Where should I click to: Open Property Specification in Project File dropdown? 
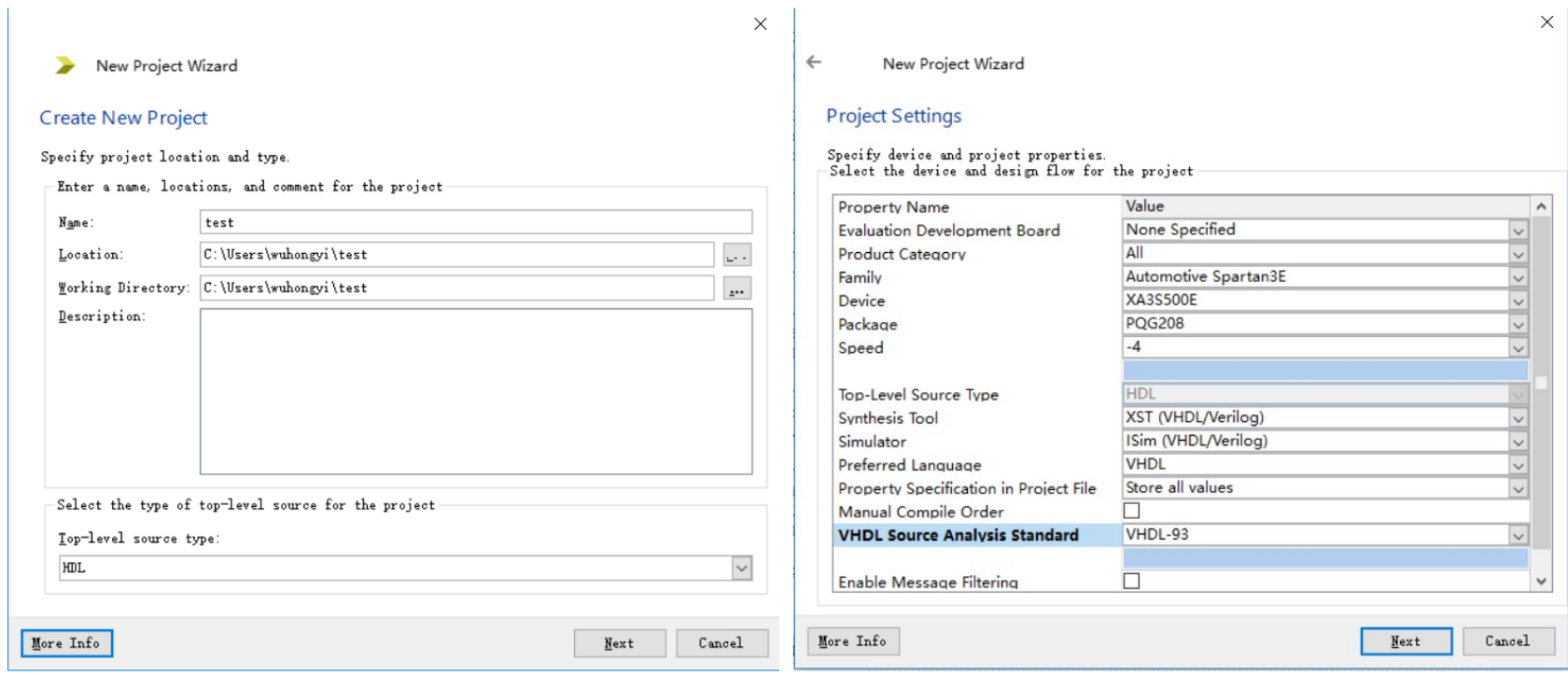tap(1519, 488)
